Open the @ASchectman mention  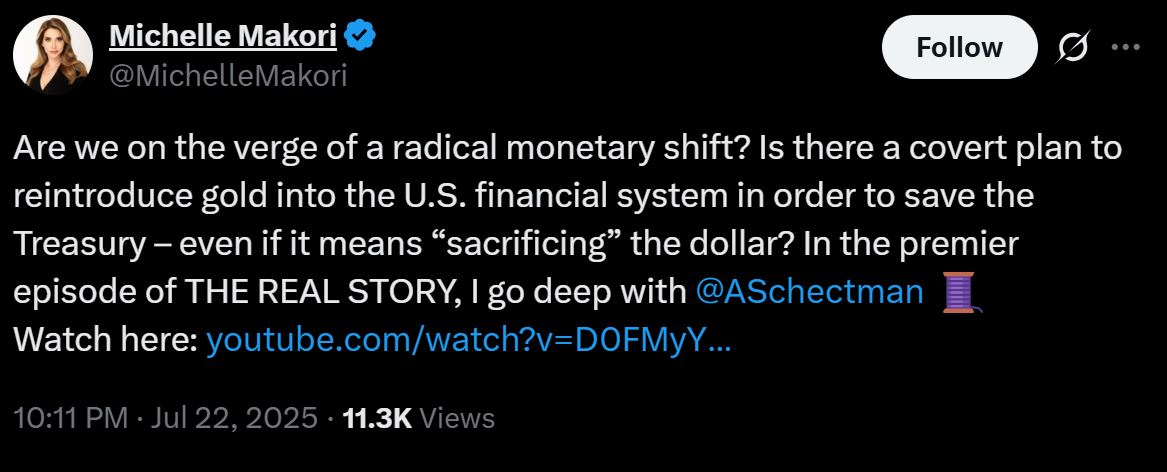tap(809, 292)
